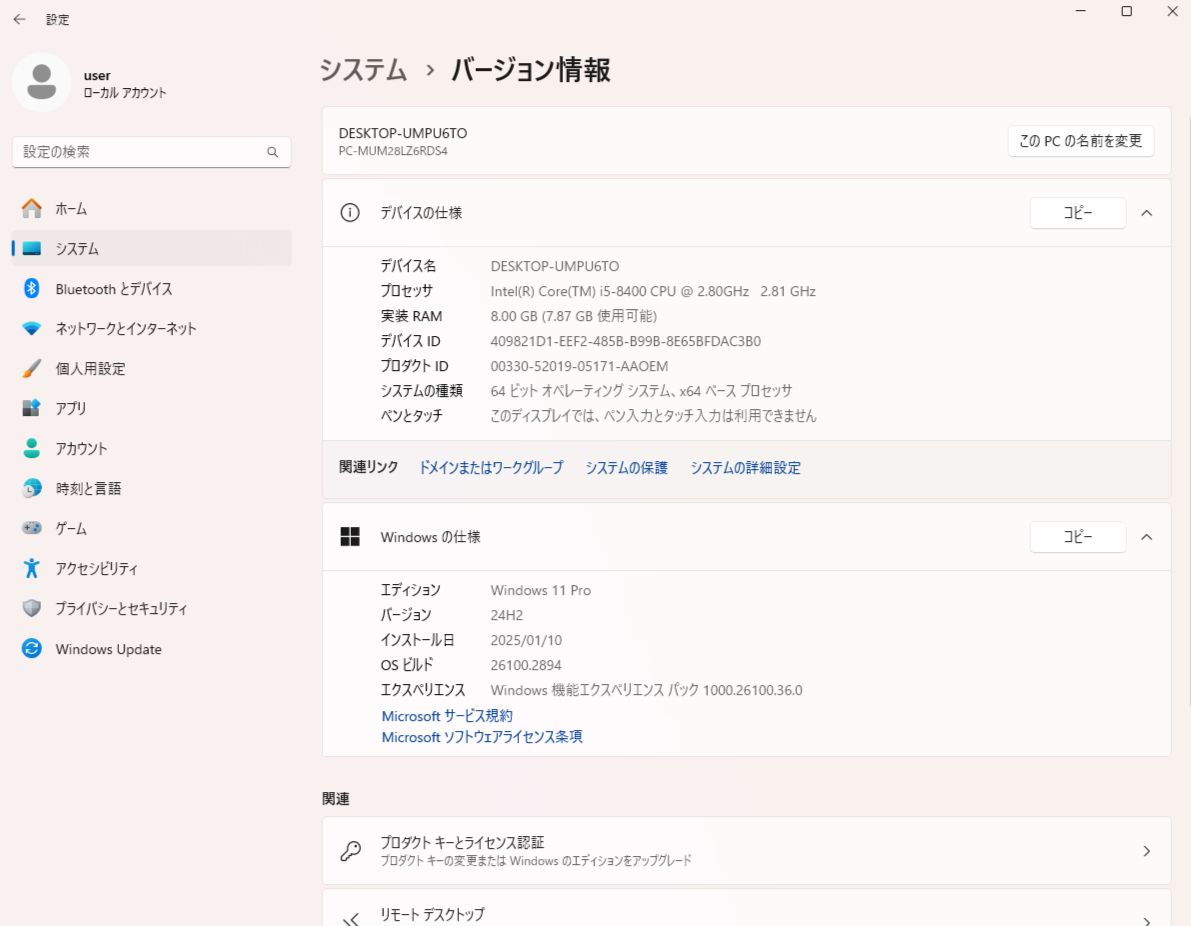Click the この PC の名前を変更 button
This screenshot has height=926, width=1191.
(x=1081, y=141)
